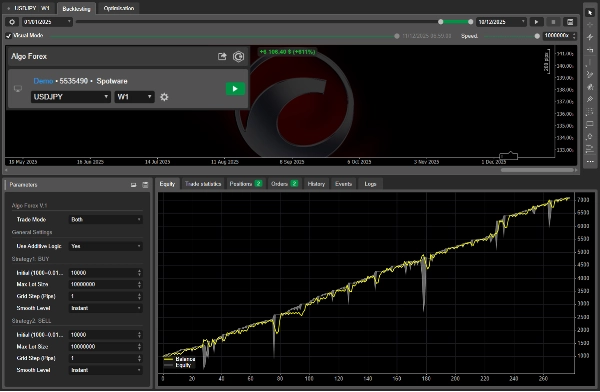Click the date range end handle
600x392 pixels.
click(471, 22)
